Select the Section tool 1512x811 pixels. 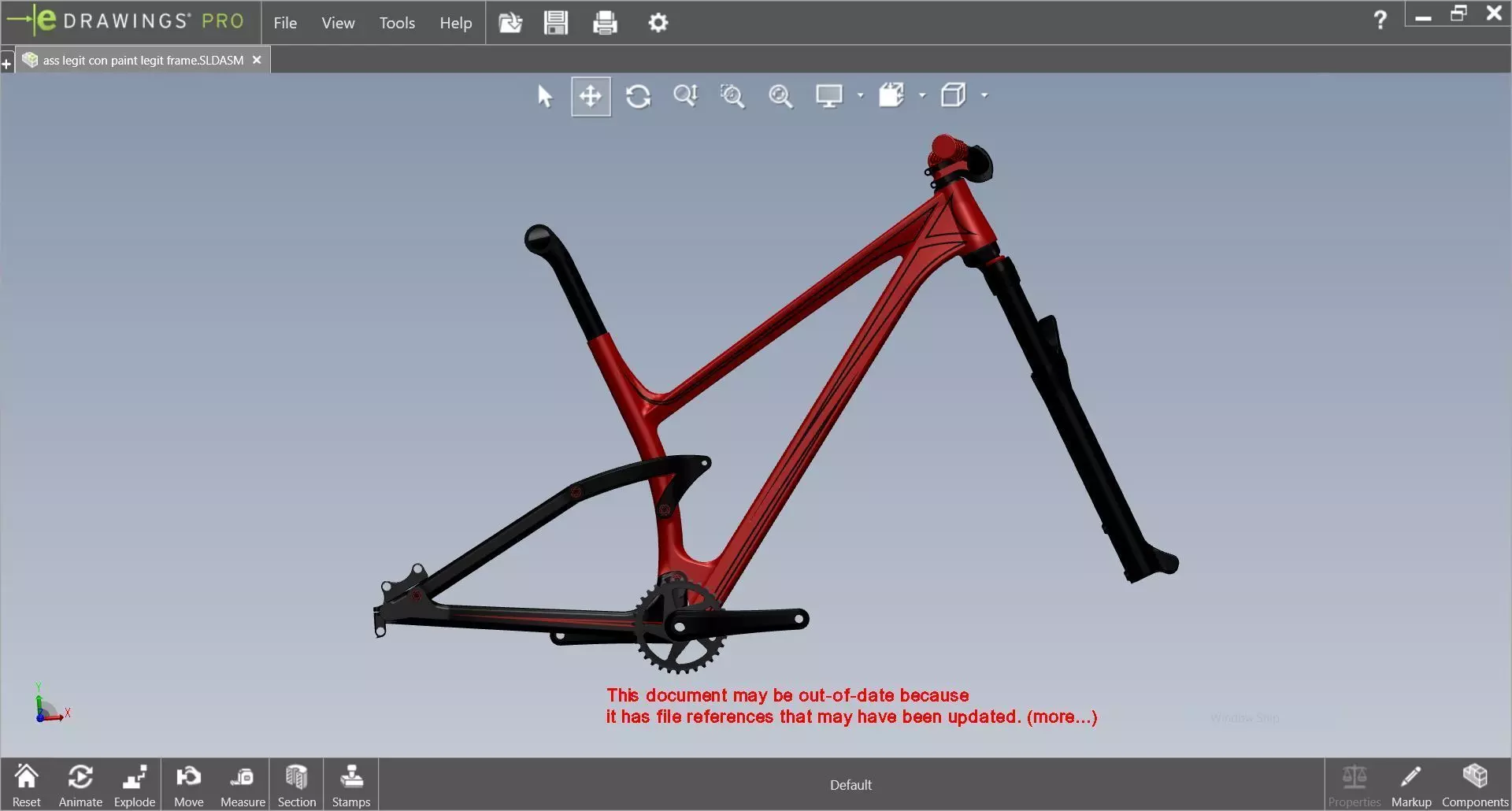click(x=296, y=785)
